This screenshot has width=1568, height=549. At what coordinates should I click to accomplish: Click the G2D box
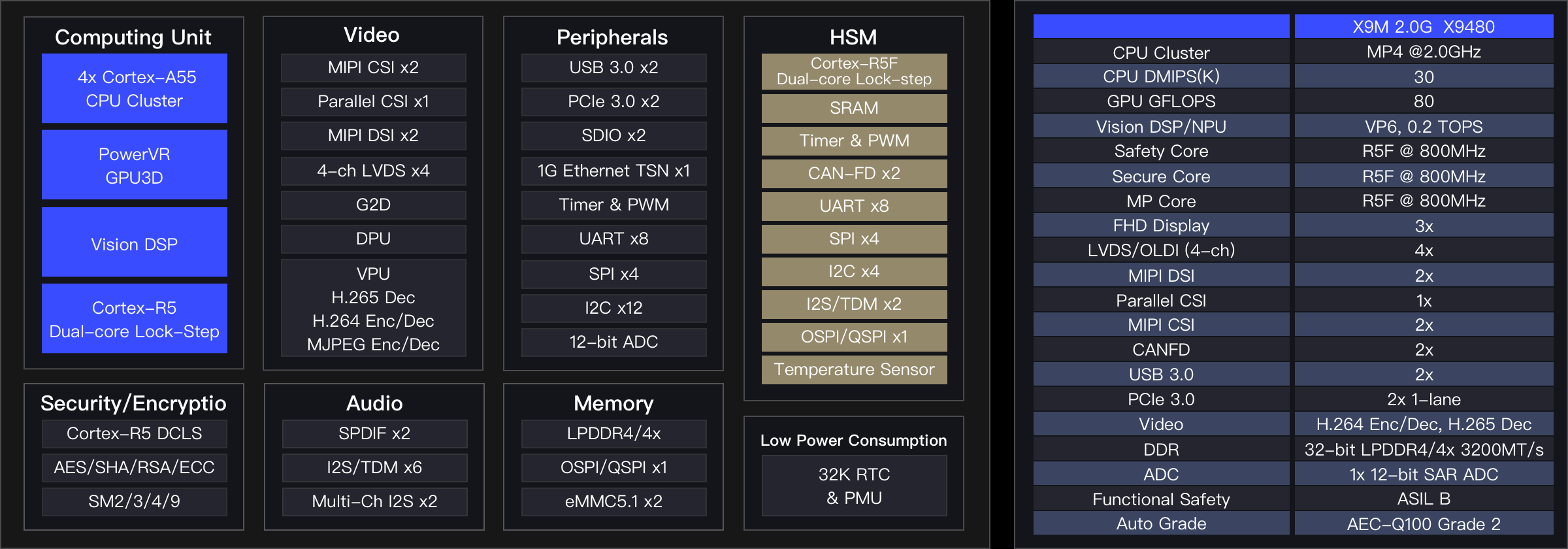point(373,205)
